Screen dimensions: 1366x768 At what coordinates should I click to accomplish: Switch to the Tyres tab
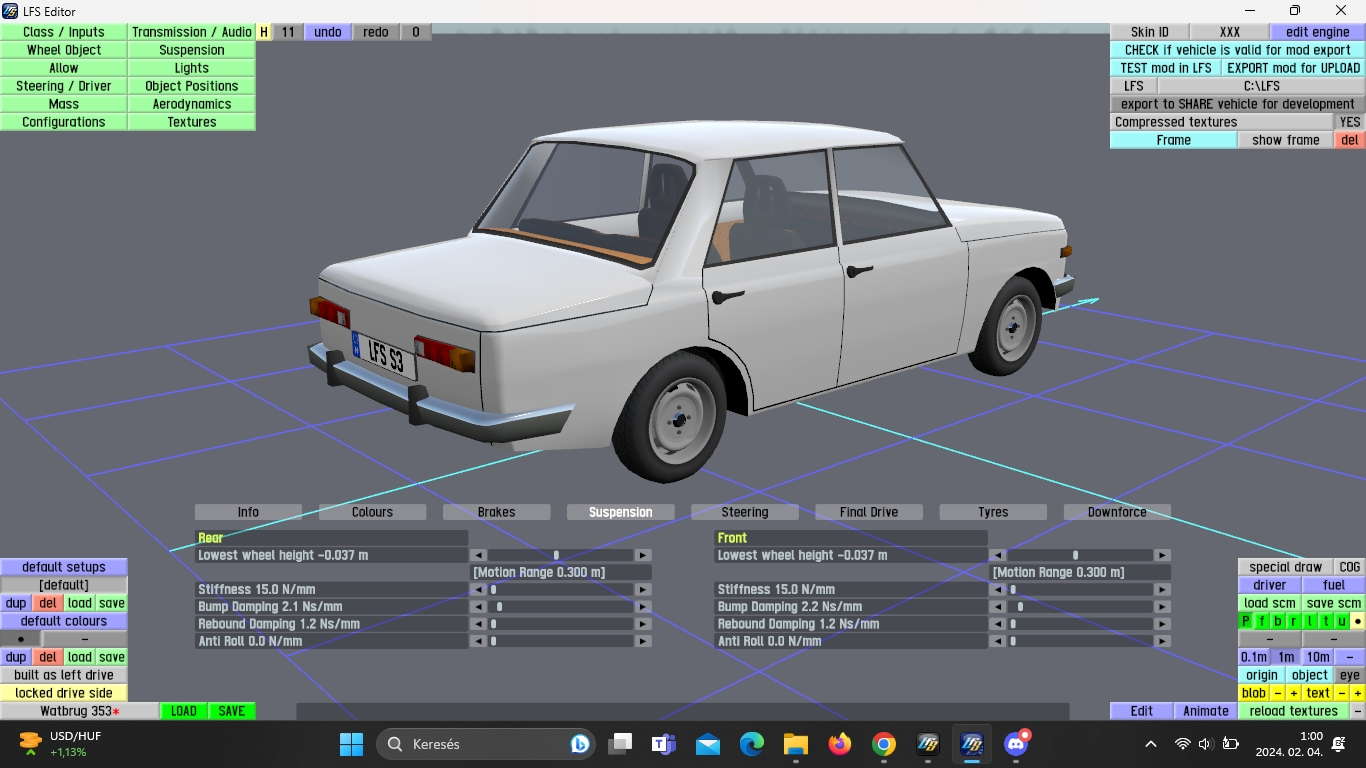(x=993, y=512)
